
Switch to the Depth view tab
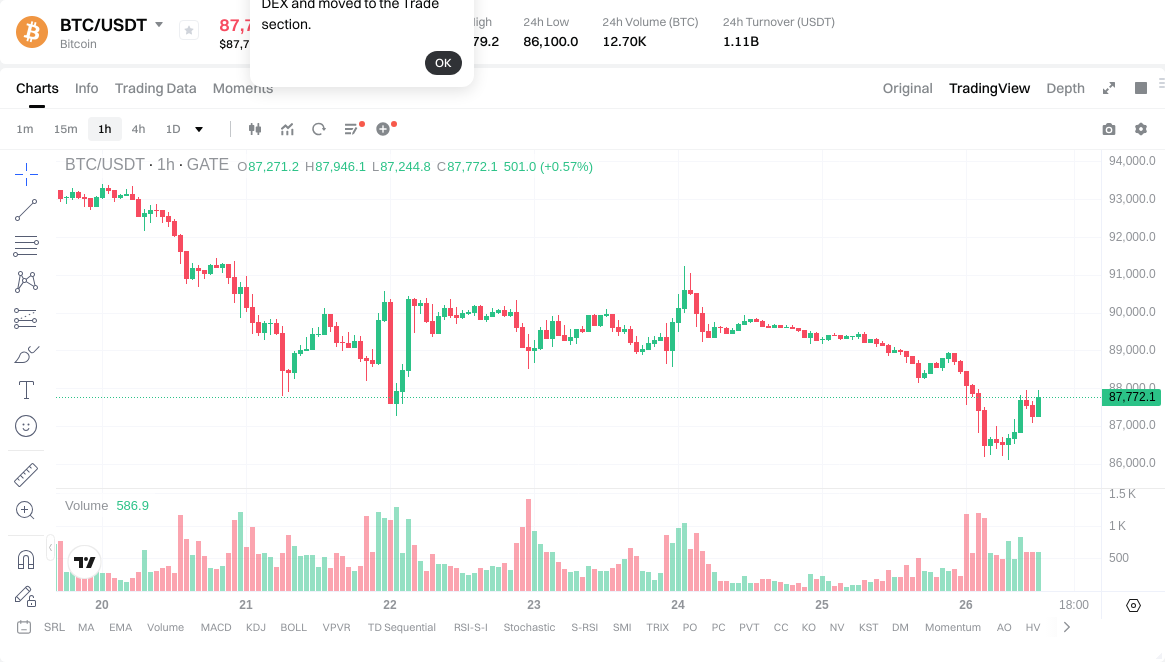[1065, 88]
